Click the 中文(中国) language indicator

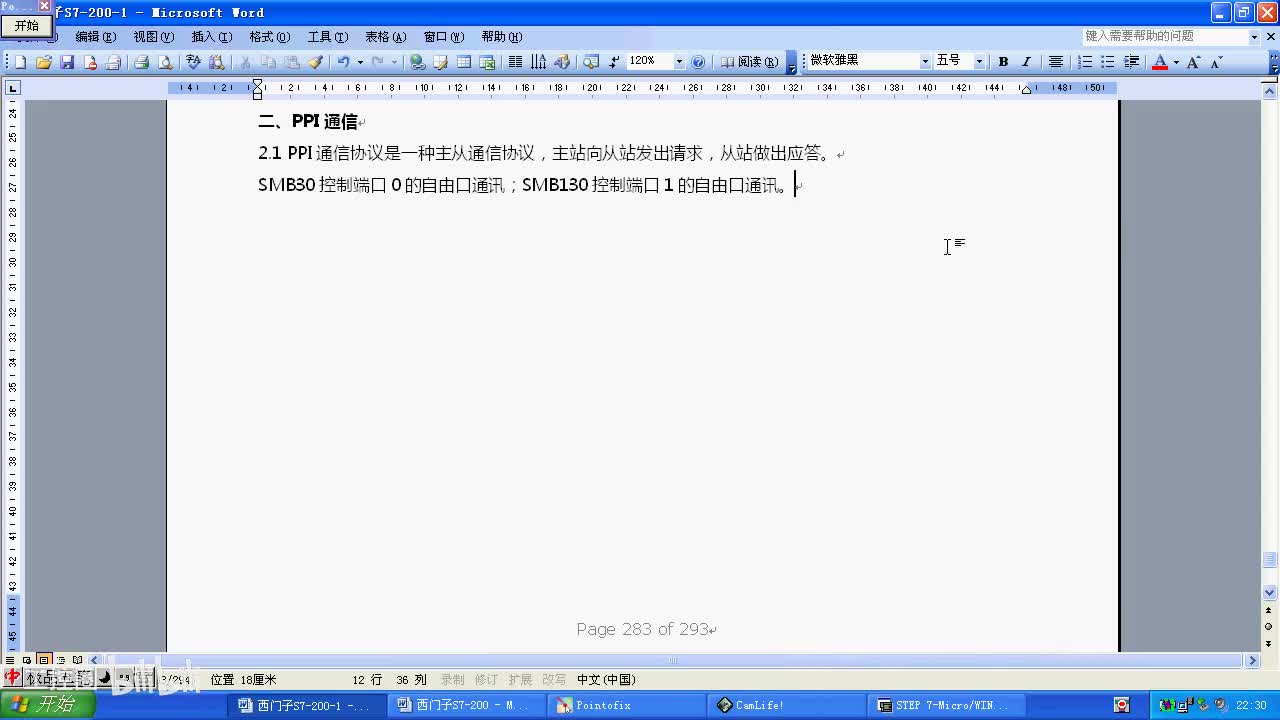pos(606,680)
